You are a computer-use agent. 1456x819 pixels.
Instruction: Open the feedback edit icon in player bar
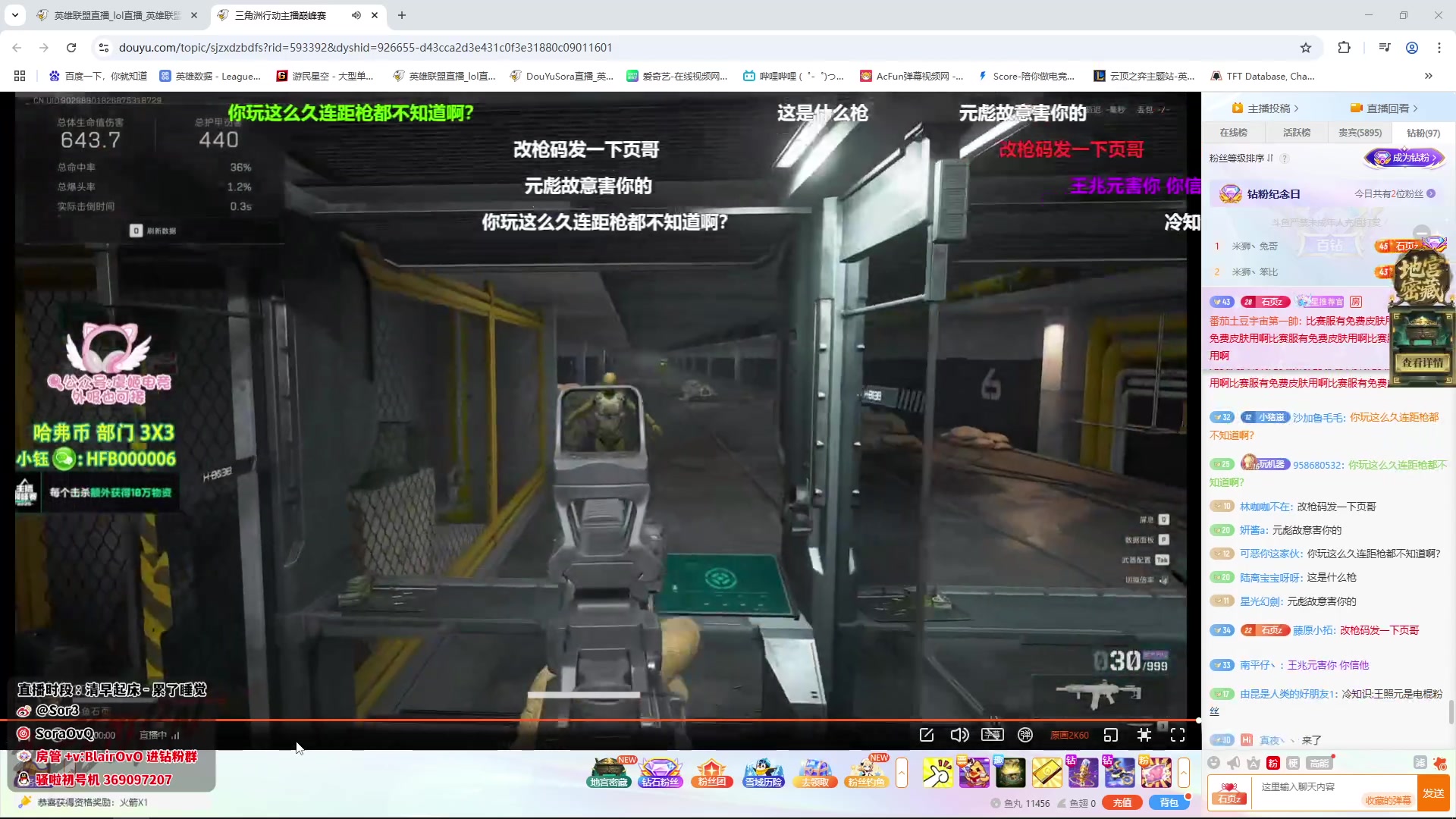927,735
